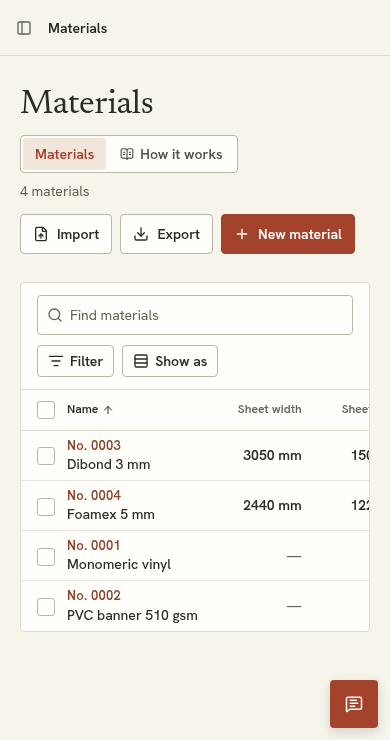Click the Export button
Viewport: 390px width, 740px height.
[167, 234]
